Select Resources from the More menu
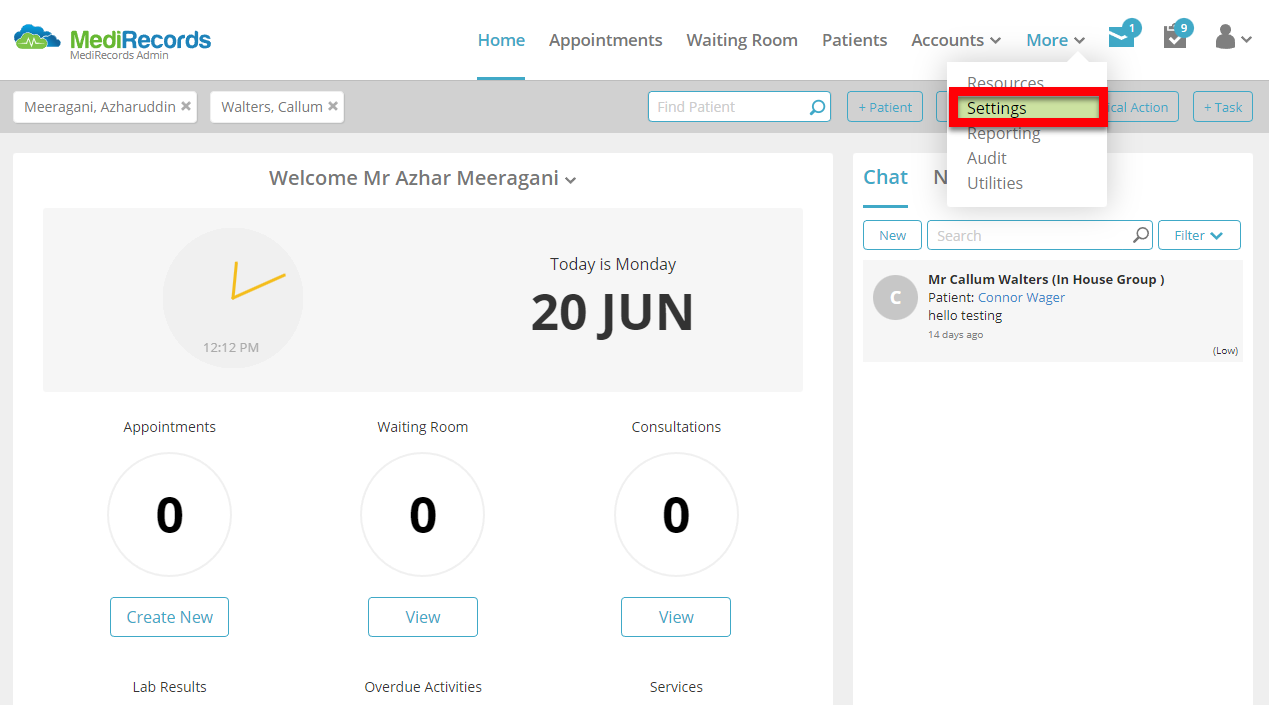The width and height of the screenshot is (1269, 705). (1005, 83)
